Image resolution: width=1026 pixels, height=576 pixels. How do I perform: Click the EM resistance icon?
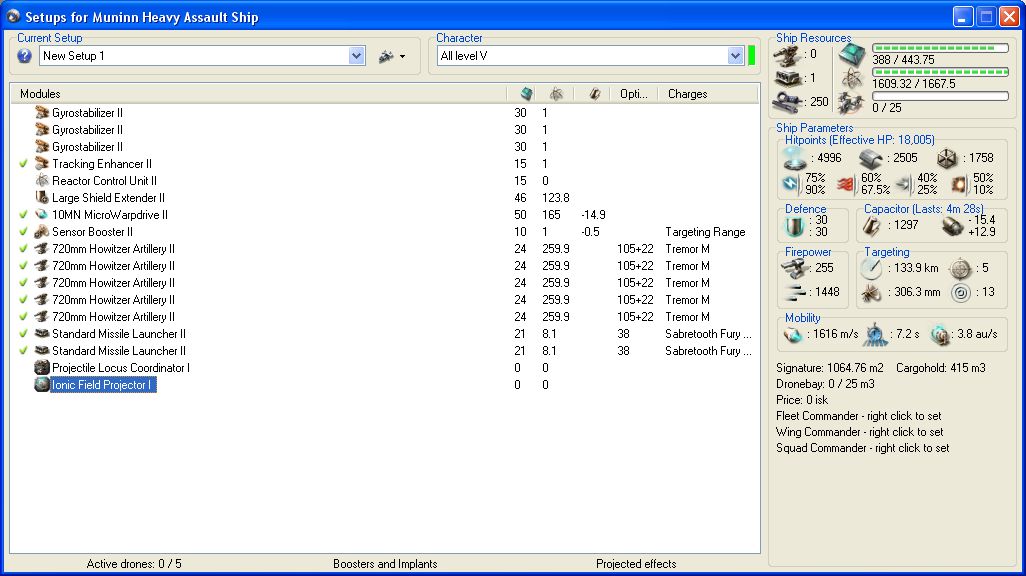(791, 184)
